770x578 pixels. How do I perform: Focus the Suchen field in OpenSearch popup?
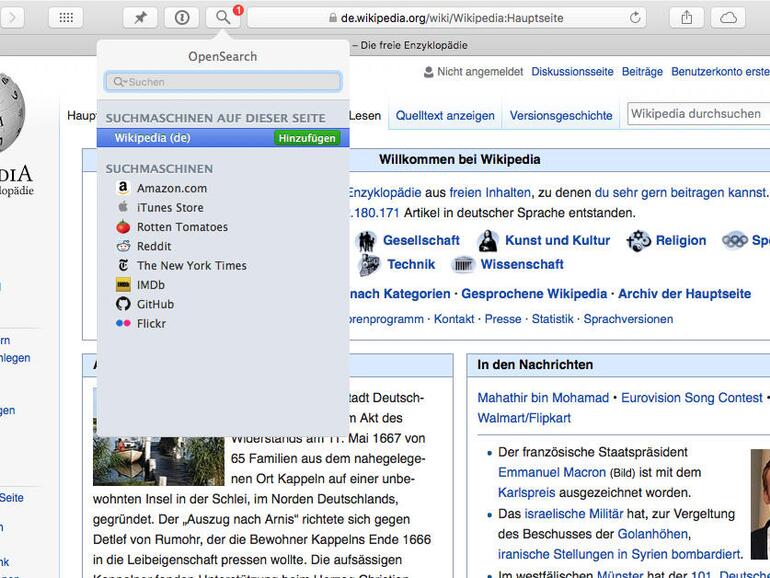[223, 82]
